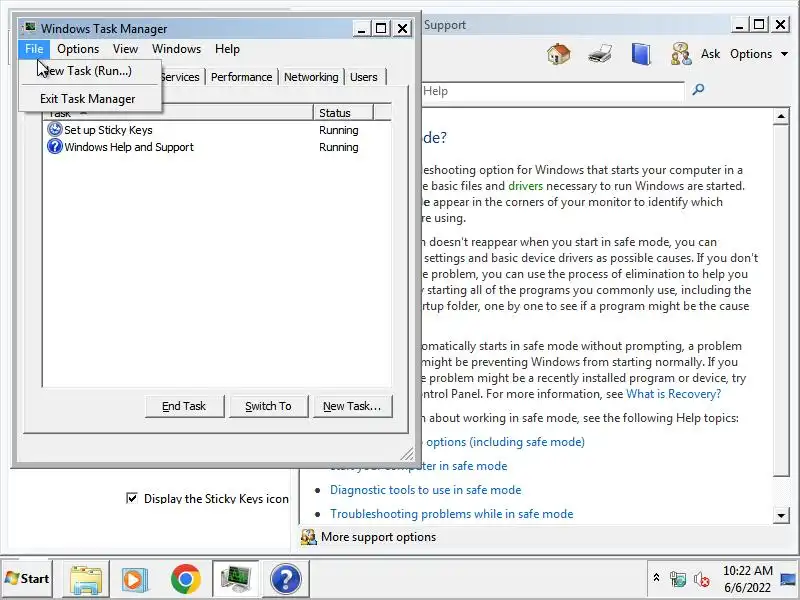The image size is (800, 600).
Task: Click the Search Help input field
Action: 552,91
